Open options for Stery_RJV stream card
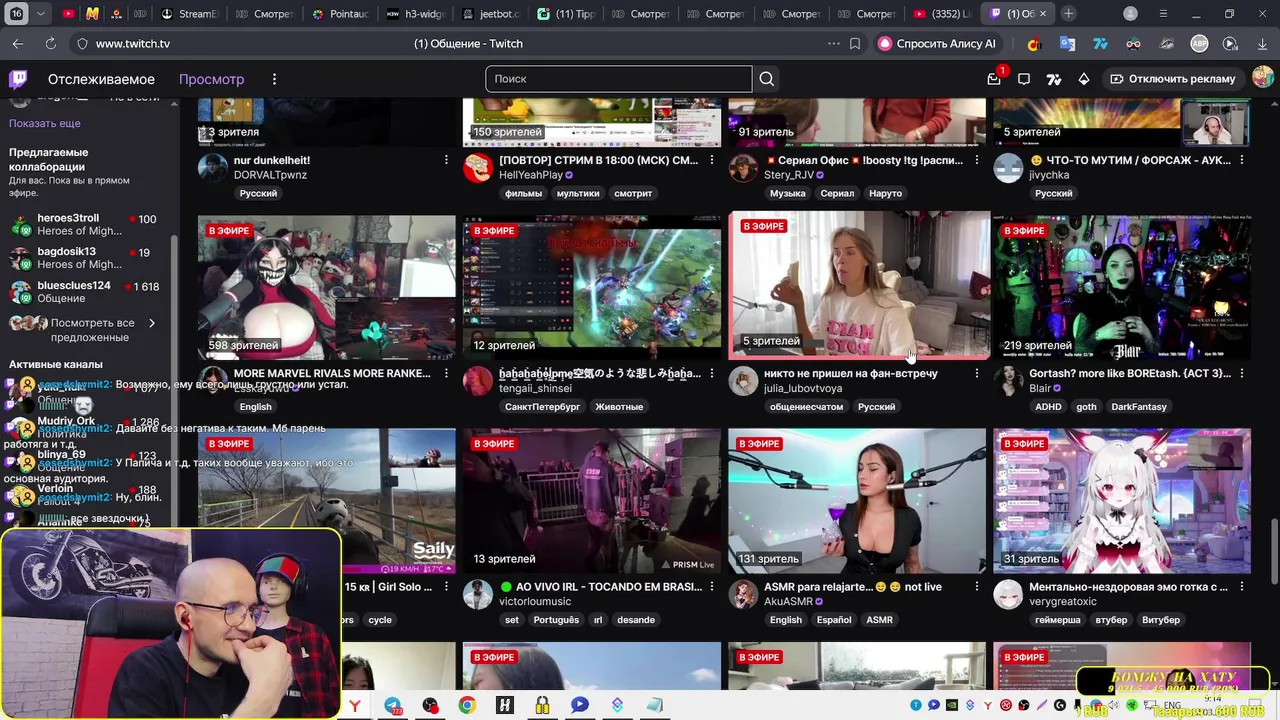The image size is (1280, 720). coord(977,160)
